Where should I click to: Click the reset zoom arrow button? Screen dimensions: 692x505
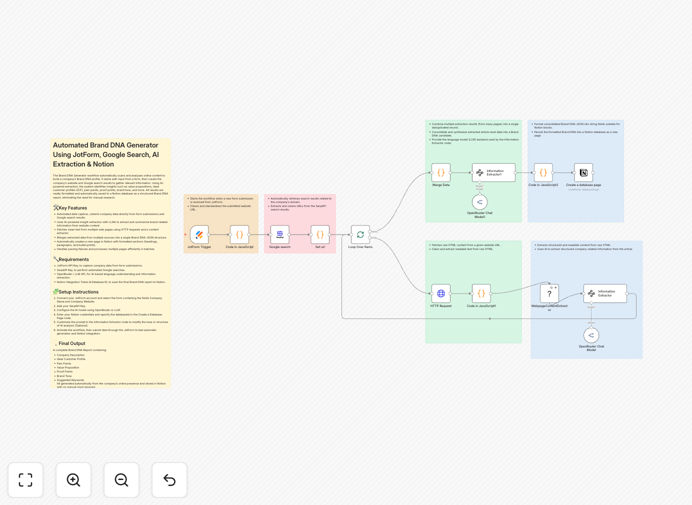pyautogui.click(x=169, y=480)
